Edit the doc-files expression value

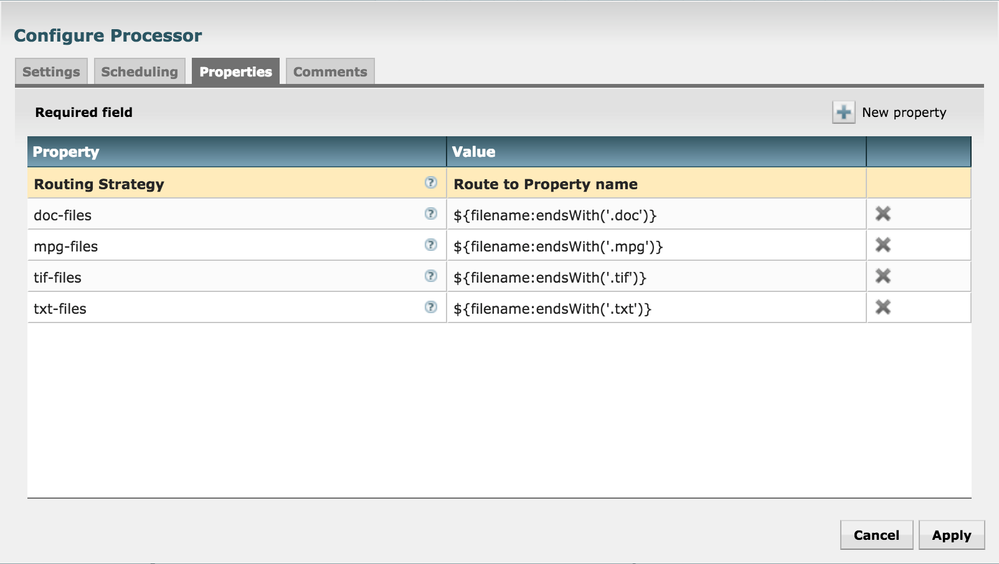[655, 215]
